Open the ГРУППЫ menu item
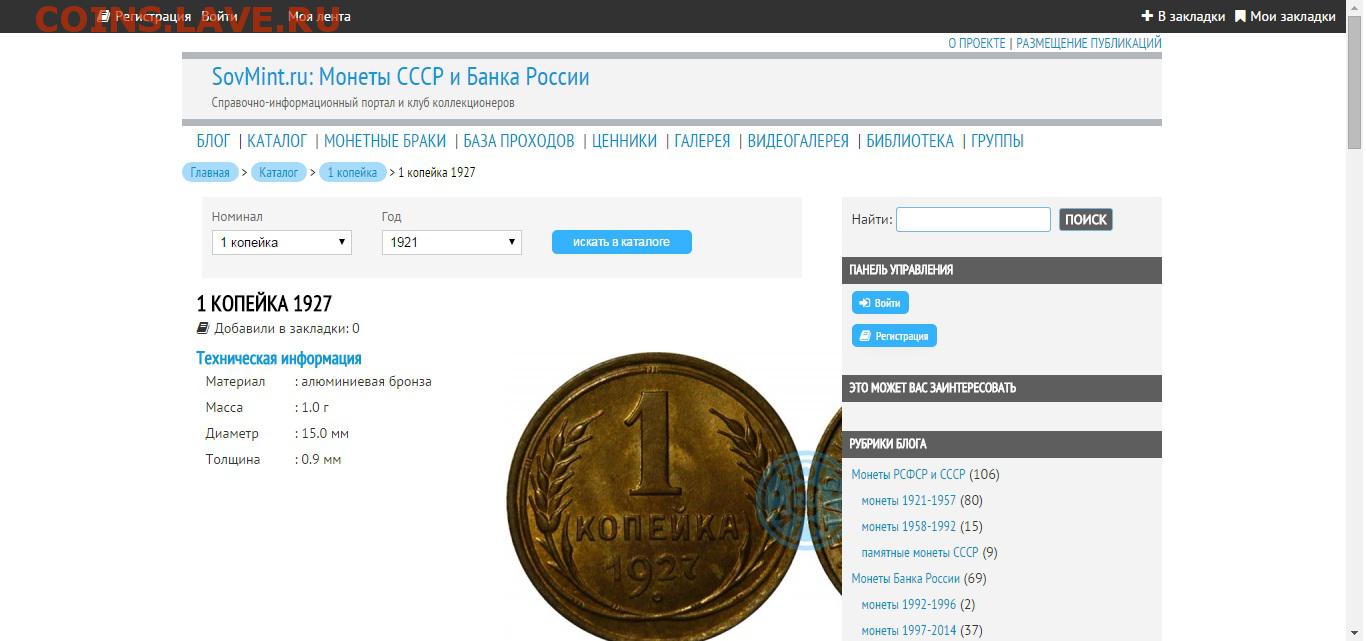The height and width of the screenshot is (641, 1366). 997,141
